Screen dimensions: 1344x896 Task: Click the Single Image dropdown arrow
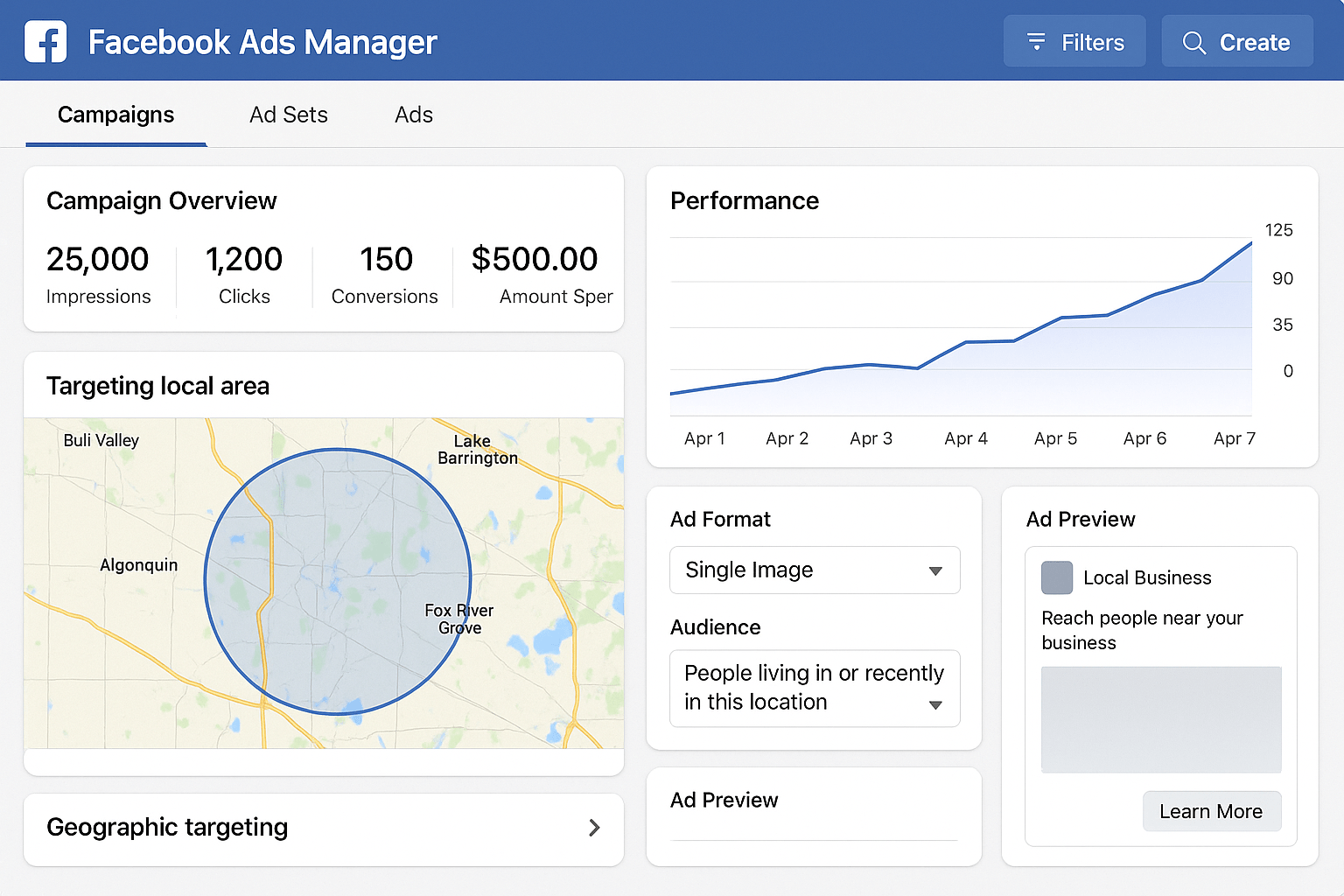(x=935, y=570)
